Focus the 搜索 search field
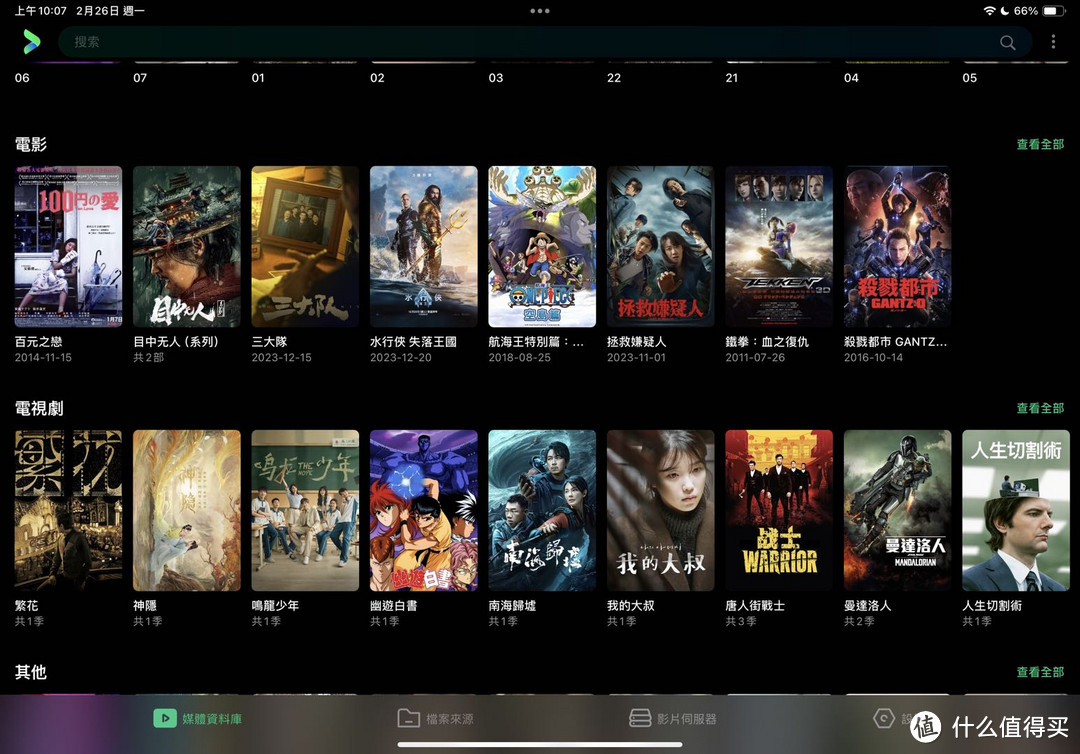 pos(544,42)
